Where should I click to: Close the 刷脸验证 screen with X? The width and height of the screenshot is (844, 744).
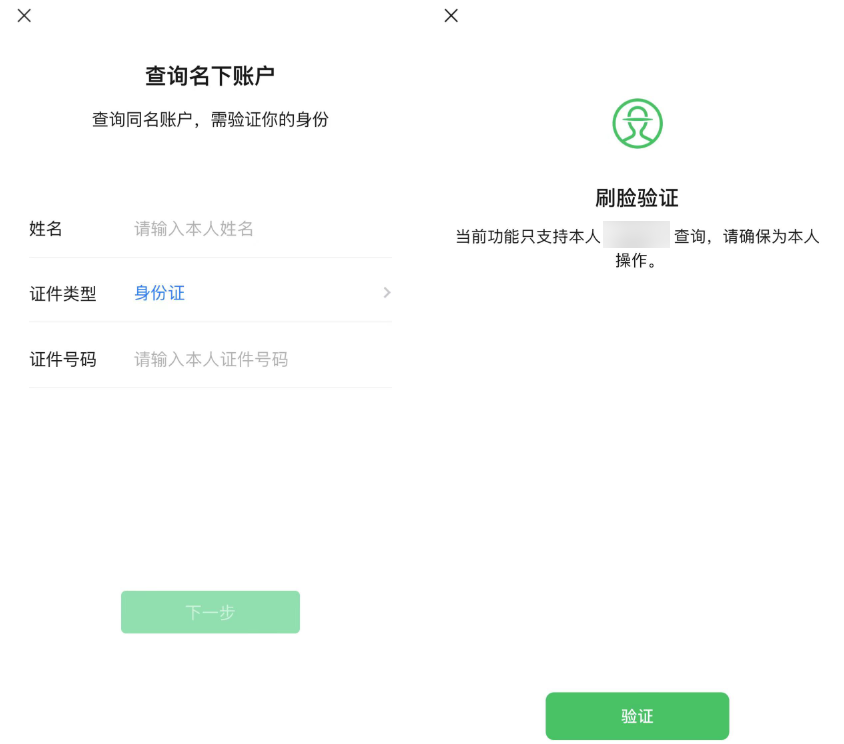[451, 16]
